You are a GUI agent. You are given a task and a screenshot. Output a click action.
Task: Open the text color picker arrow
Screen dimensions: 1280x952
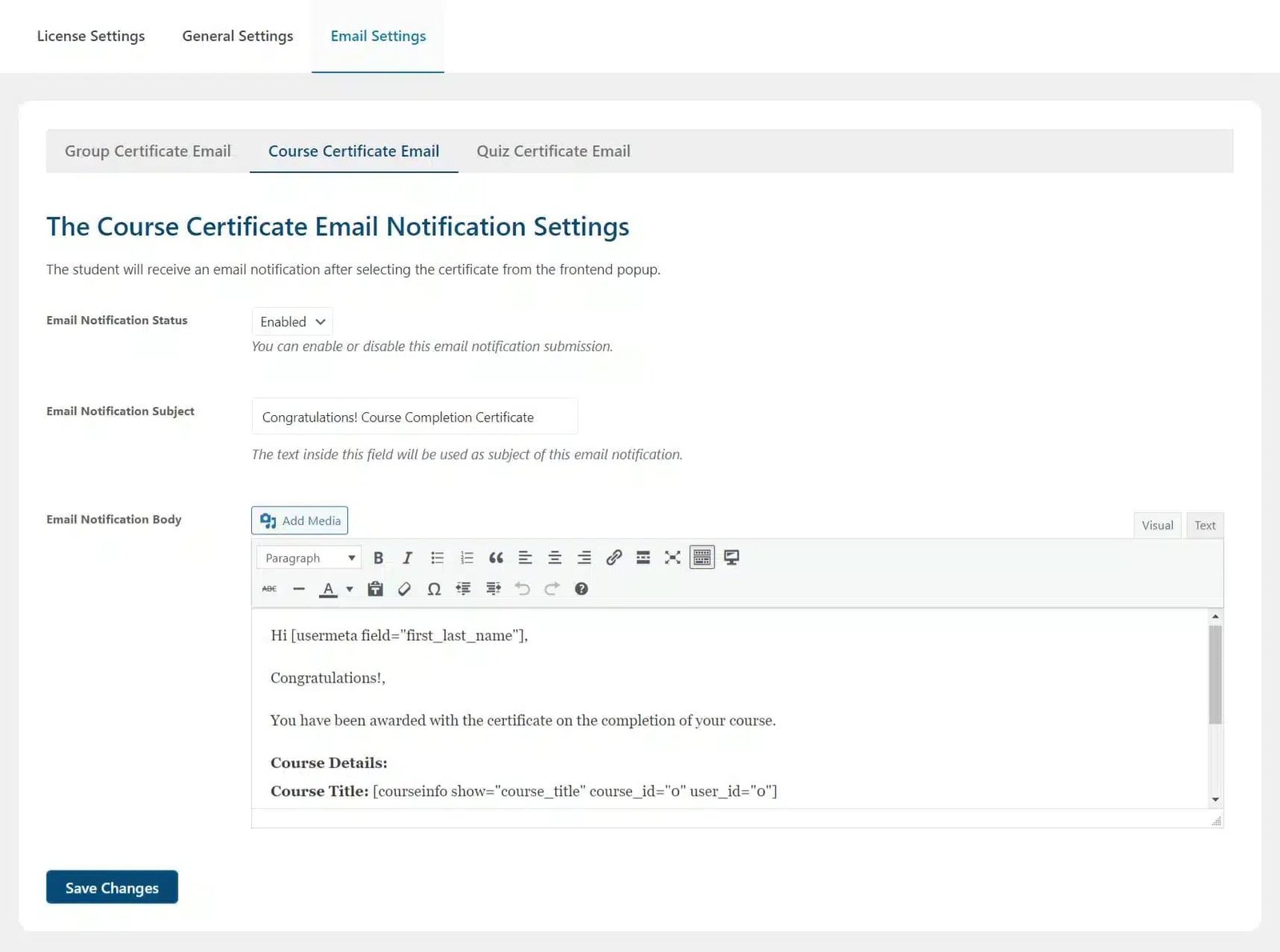tap(350, 589)
